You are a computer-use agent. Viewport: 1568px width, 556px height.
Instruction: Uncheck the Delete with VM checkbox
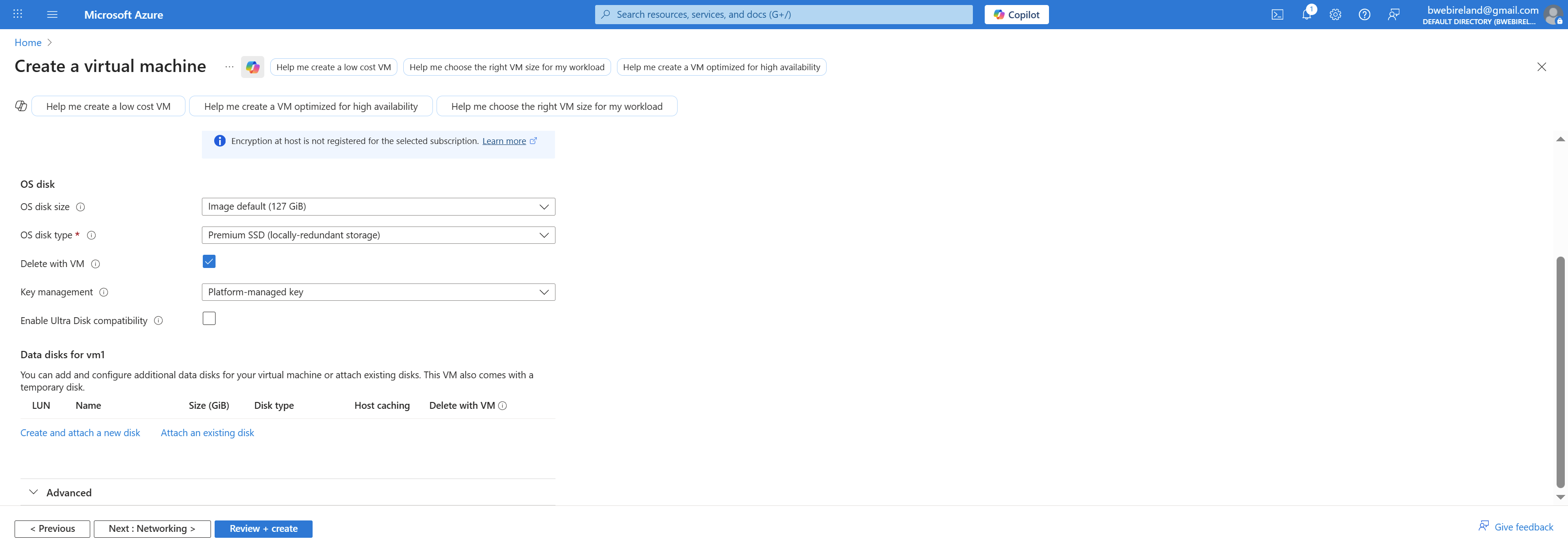click(209, 262)
